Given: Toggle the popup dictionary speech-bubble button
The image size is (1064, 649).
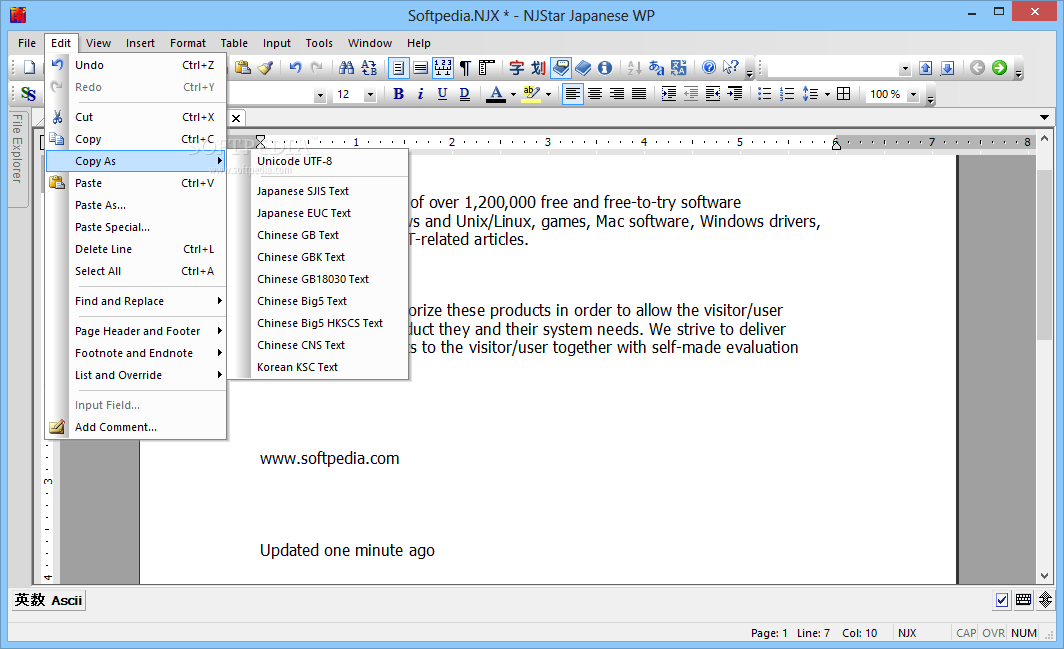Looking at the screenshot, I should [x=560, y=67].
